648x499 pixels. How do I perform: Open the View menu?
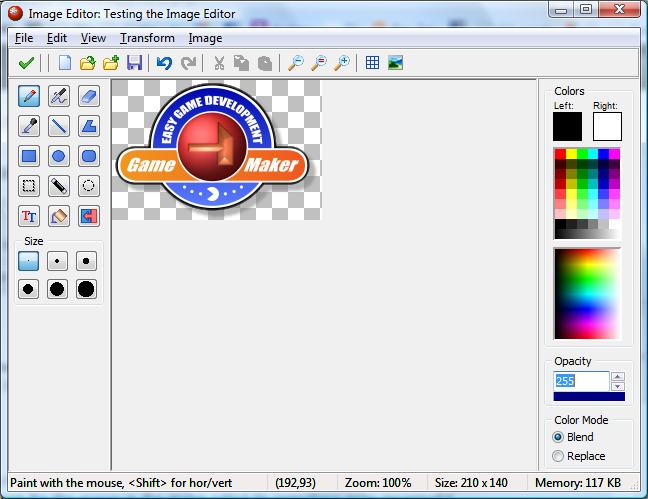(x=93, y=38)
